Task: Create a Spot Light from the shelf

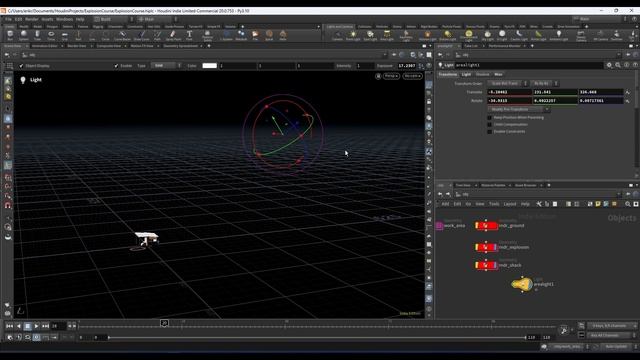Action: pyautogui.click(x=370, y=36)
